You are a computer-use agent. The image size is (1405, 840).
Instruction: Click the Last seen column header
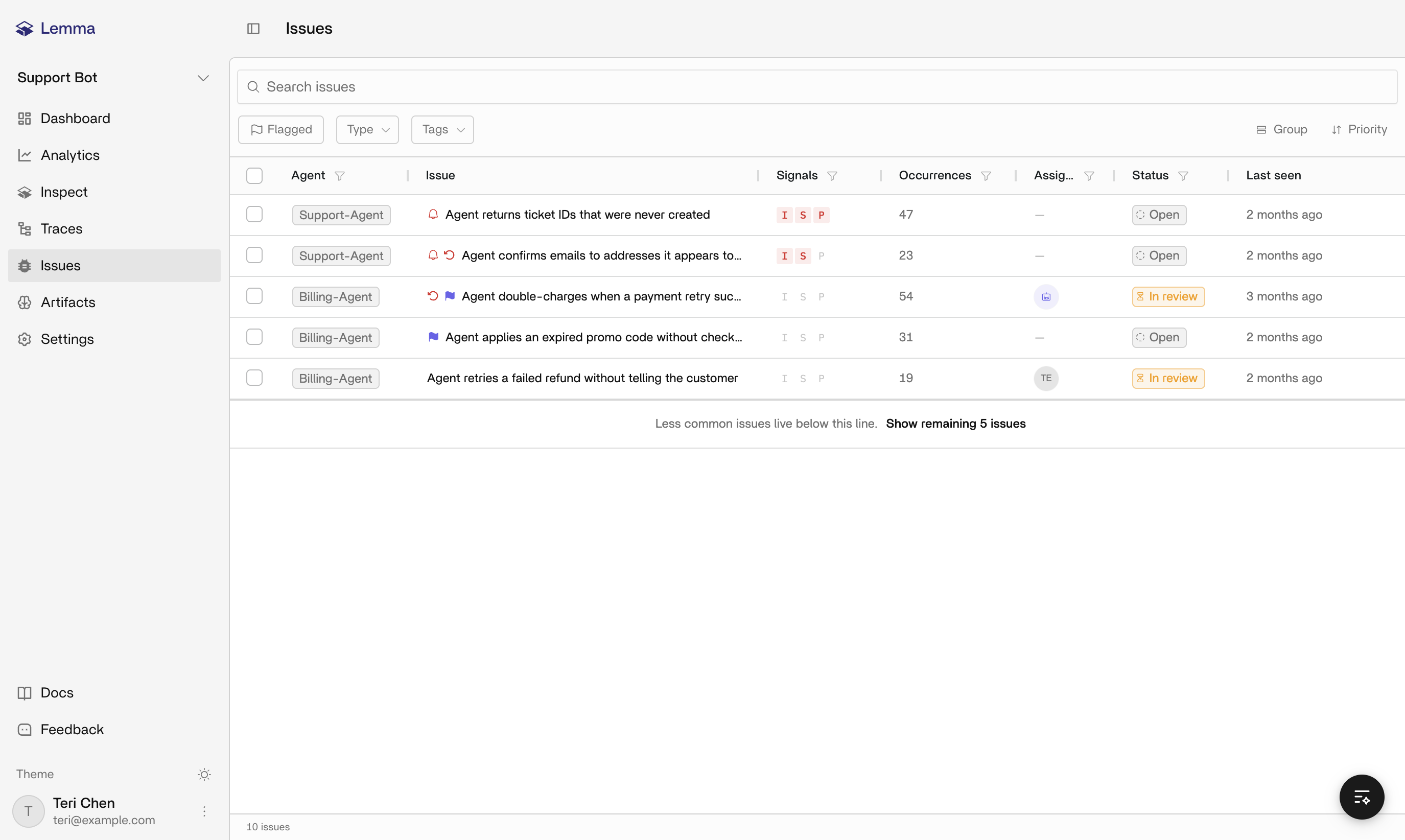pos(1273,175)
